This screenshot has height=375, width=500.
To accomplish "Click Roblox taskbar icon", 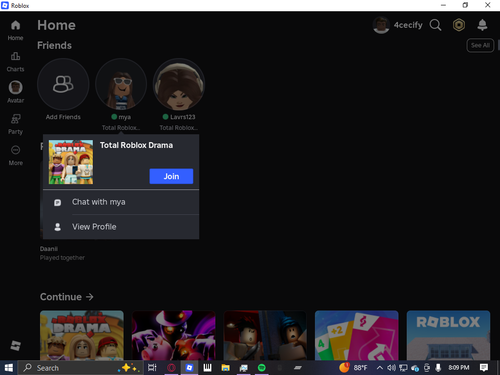I will [189, 368].
